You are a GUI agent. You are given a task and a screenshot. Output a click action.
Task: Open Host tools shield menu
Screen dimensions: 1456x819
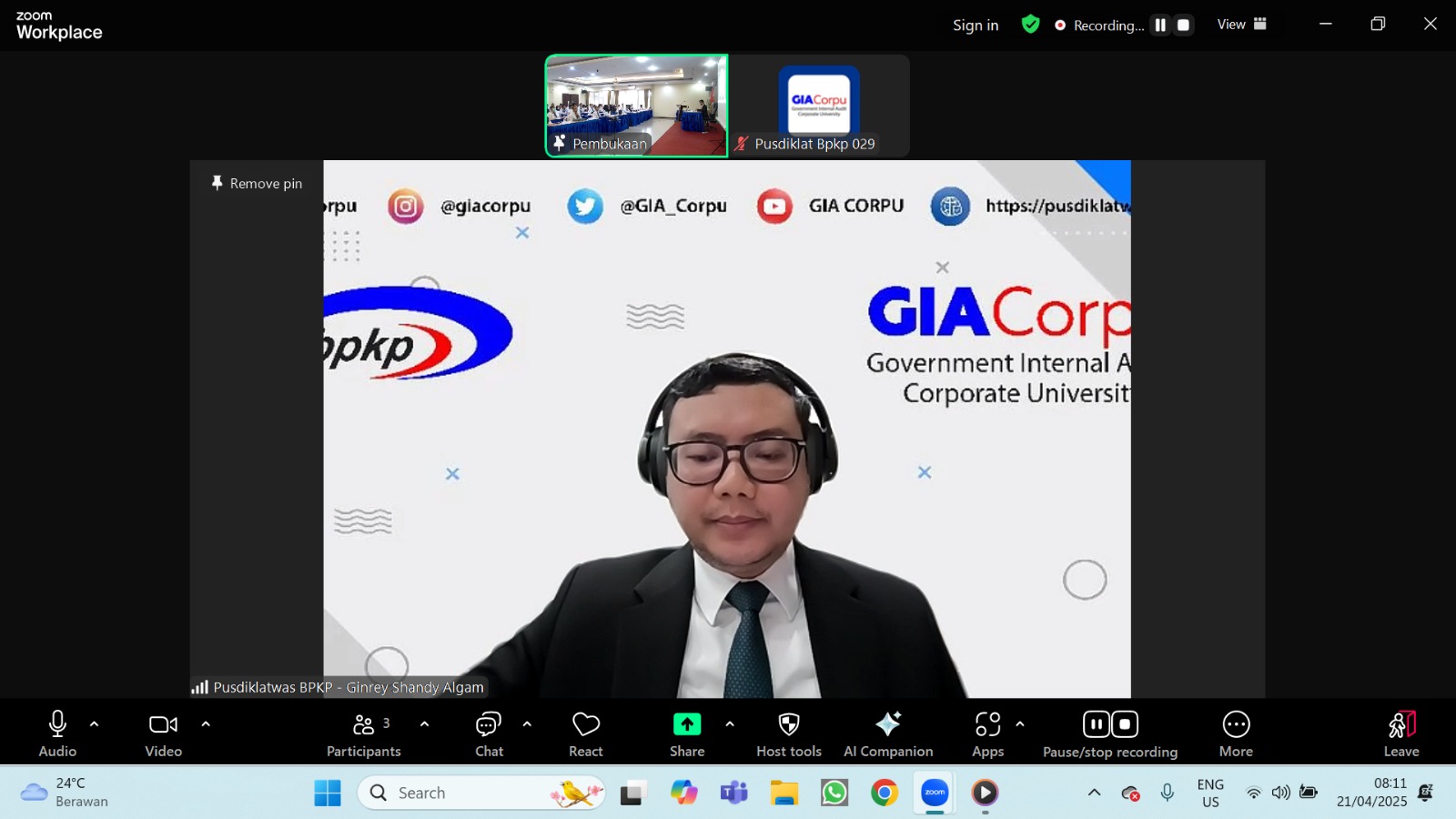tap(789, 733)
